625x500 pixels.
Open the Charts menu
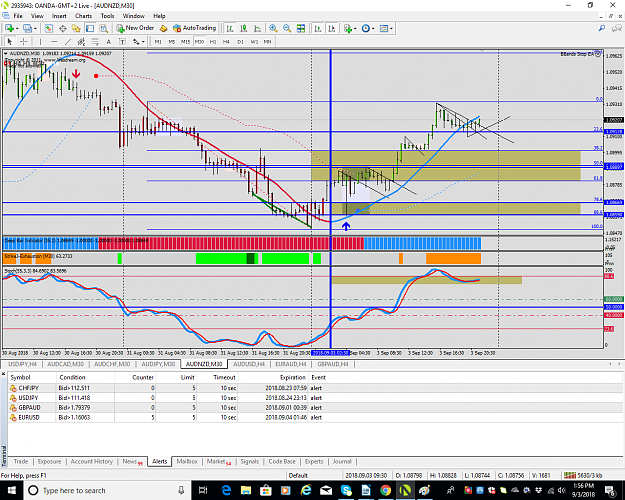[83, 16]
